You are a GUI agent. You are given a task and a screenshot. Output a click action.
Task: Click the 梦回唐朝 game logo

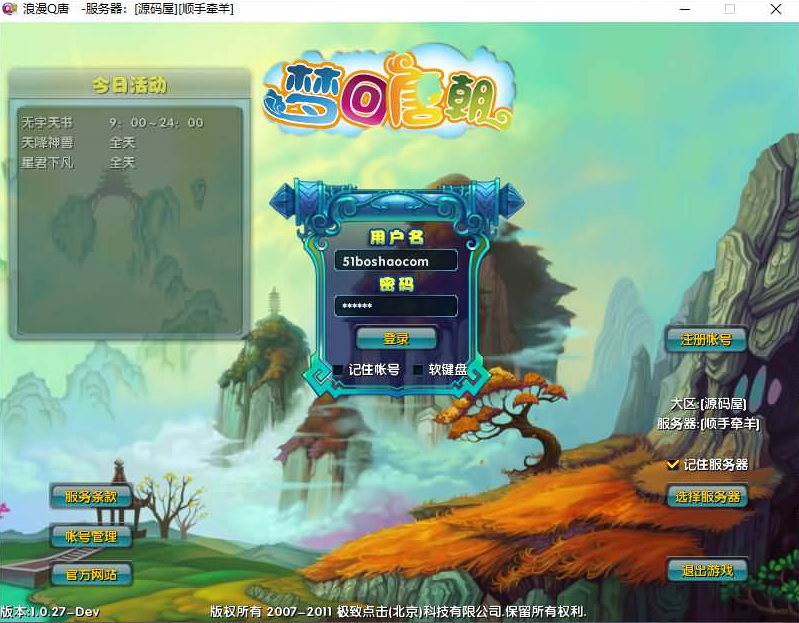pos(390,97)
